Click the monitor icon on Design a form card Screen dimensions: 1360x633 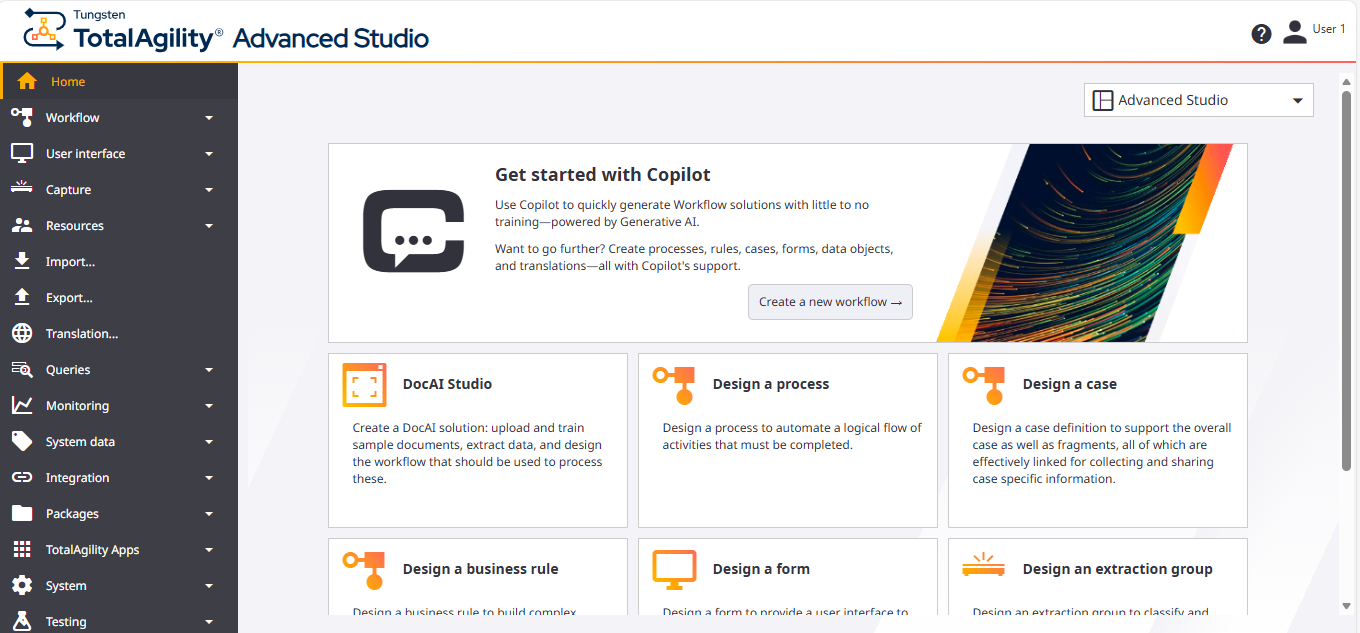(x=675, y=569)
